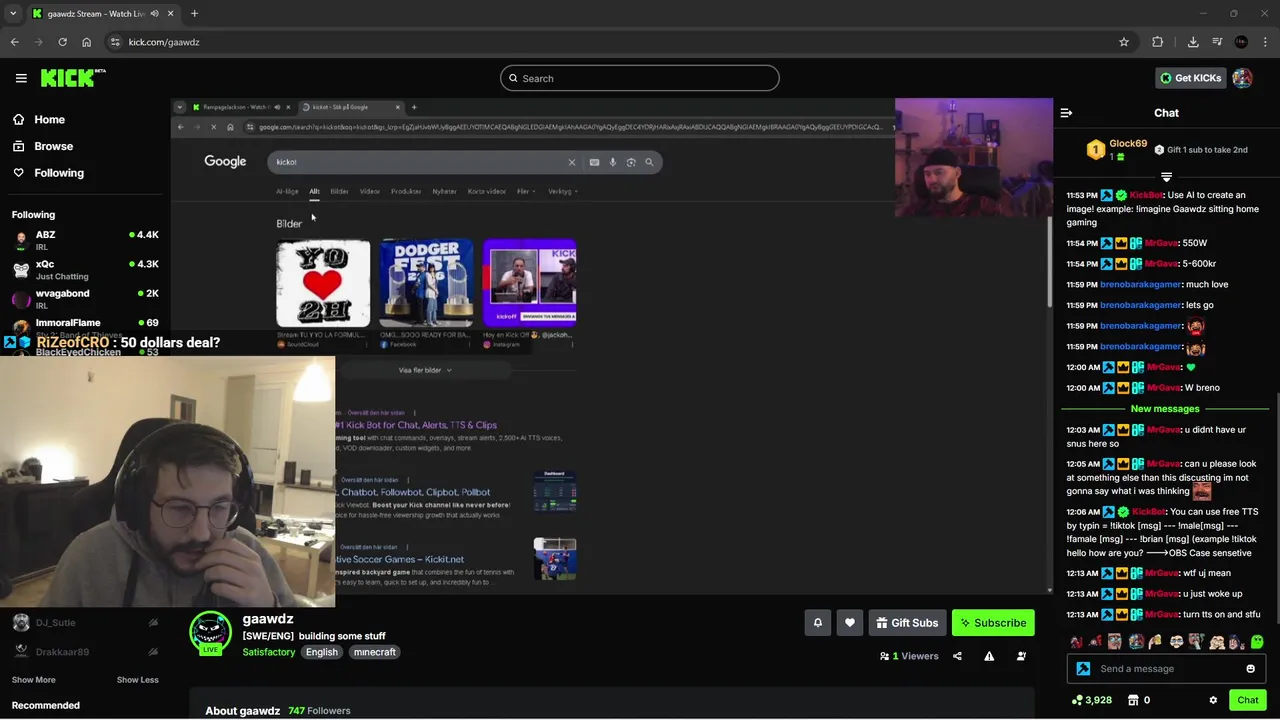Mute the gaawdz Stream tab audio
Viewport: 1280px width, 720px height.
154,14
